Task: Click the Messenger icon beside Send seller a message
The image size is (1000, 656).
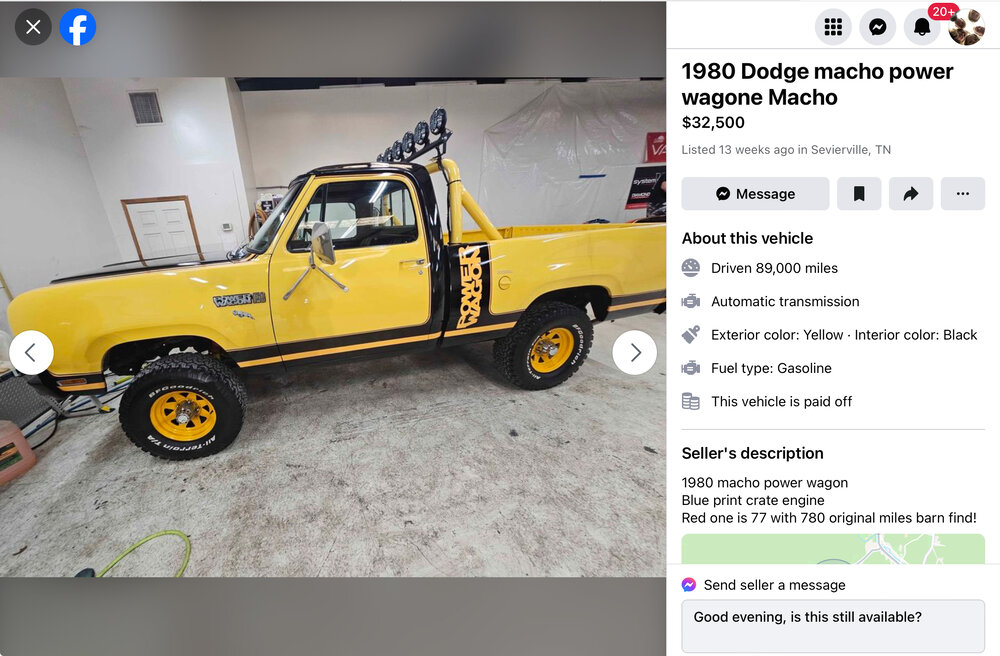Action: coord(689,585)
